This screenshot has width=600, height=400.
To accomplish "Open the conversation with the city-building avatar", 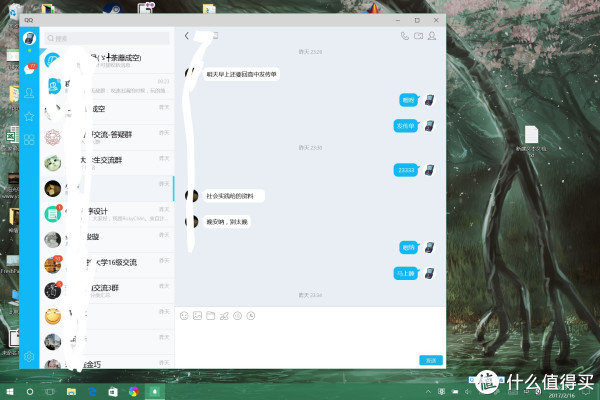I will 107,342.
